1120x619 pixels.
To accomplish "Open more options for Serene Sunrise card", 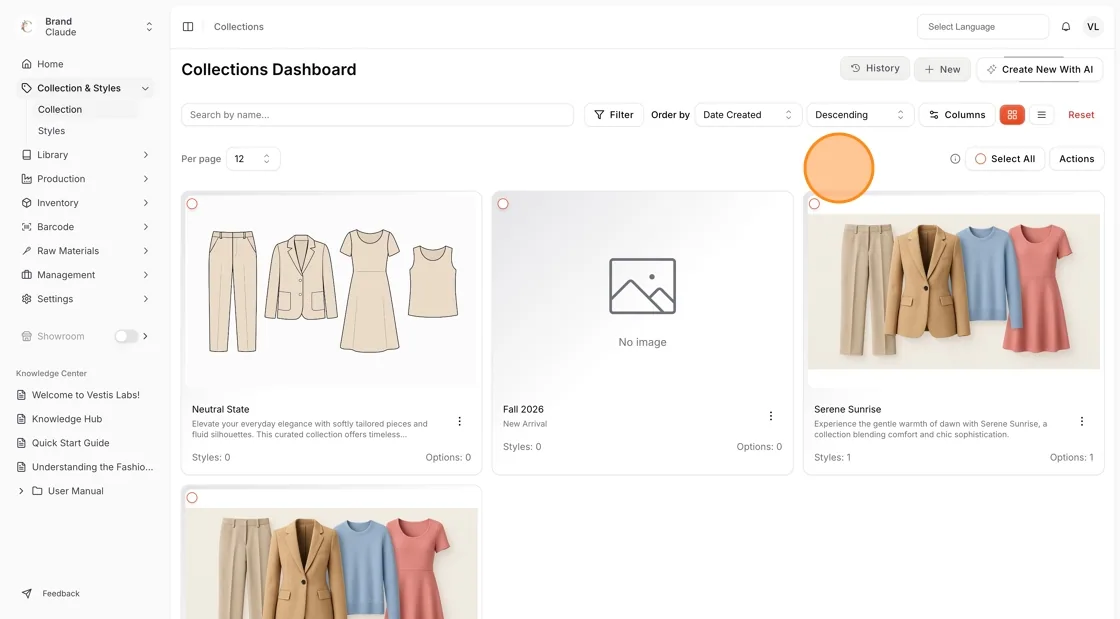I will [1081, 421].
